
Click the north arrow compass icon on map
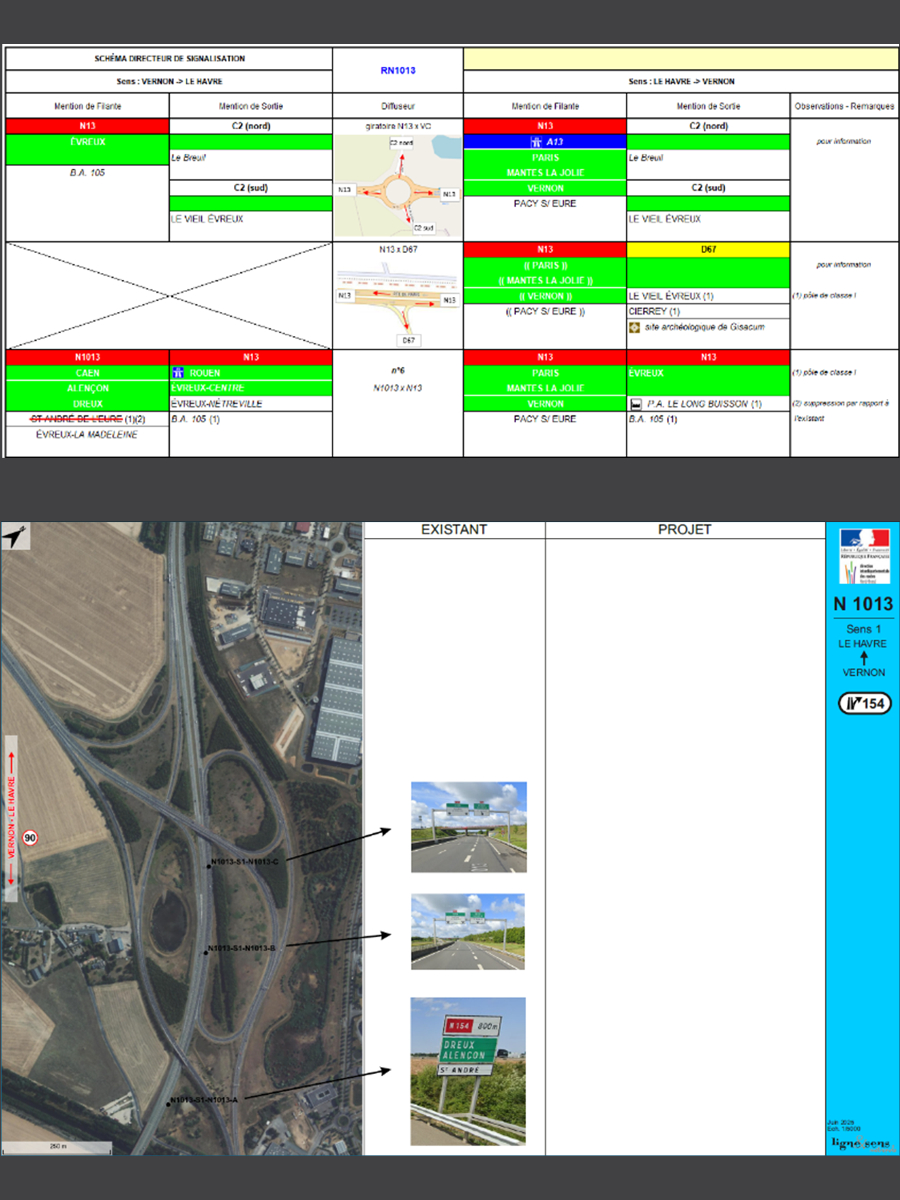(x=15, y=538)
